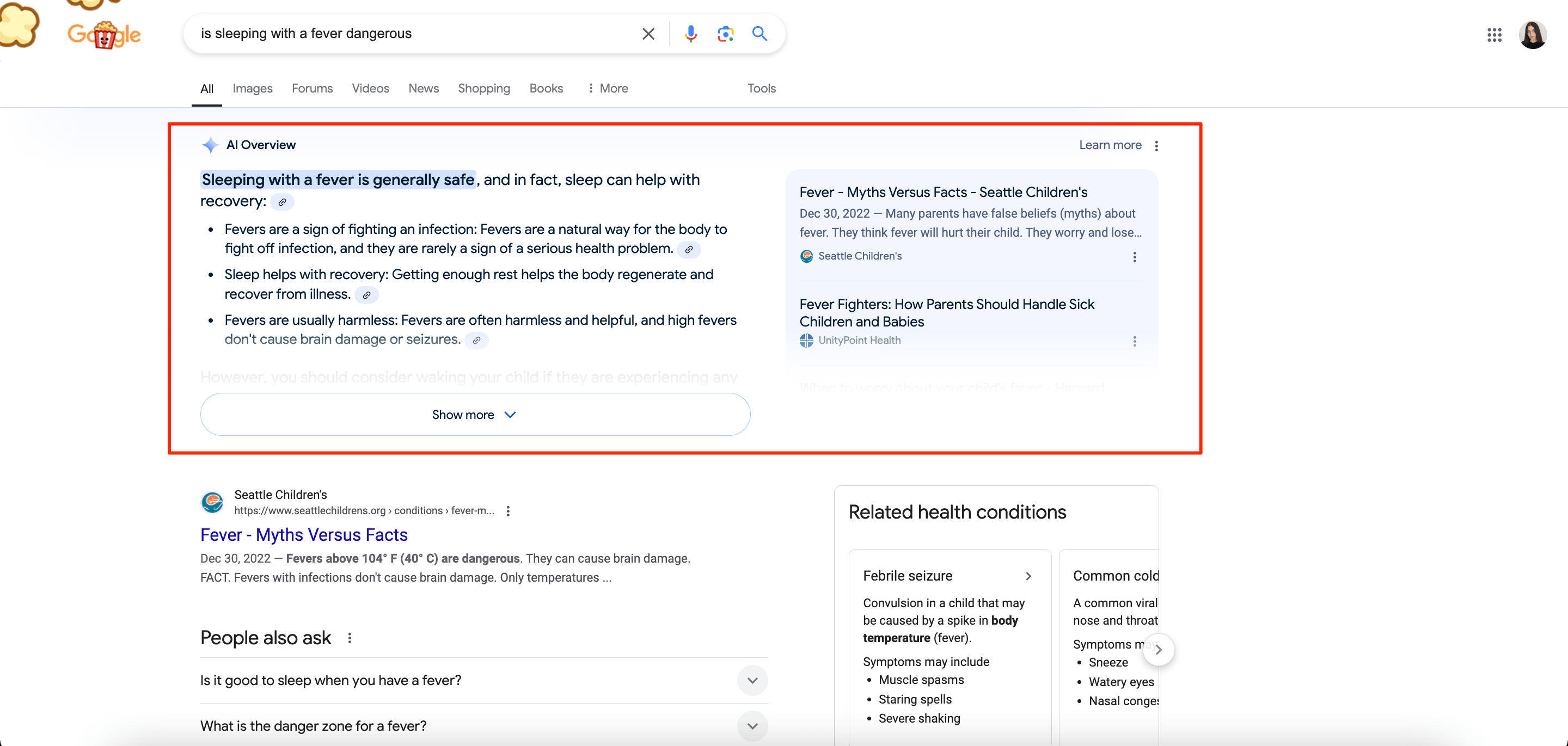Select the 'Images' search tab
The width and height of the screenshot is (1568, 746).
[x=253, y=88]
